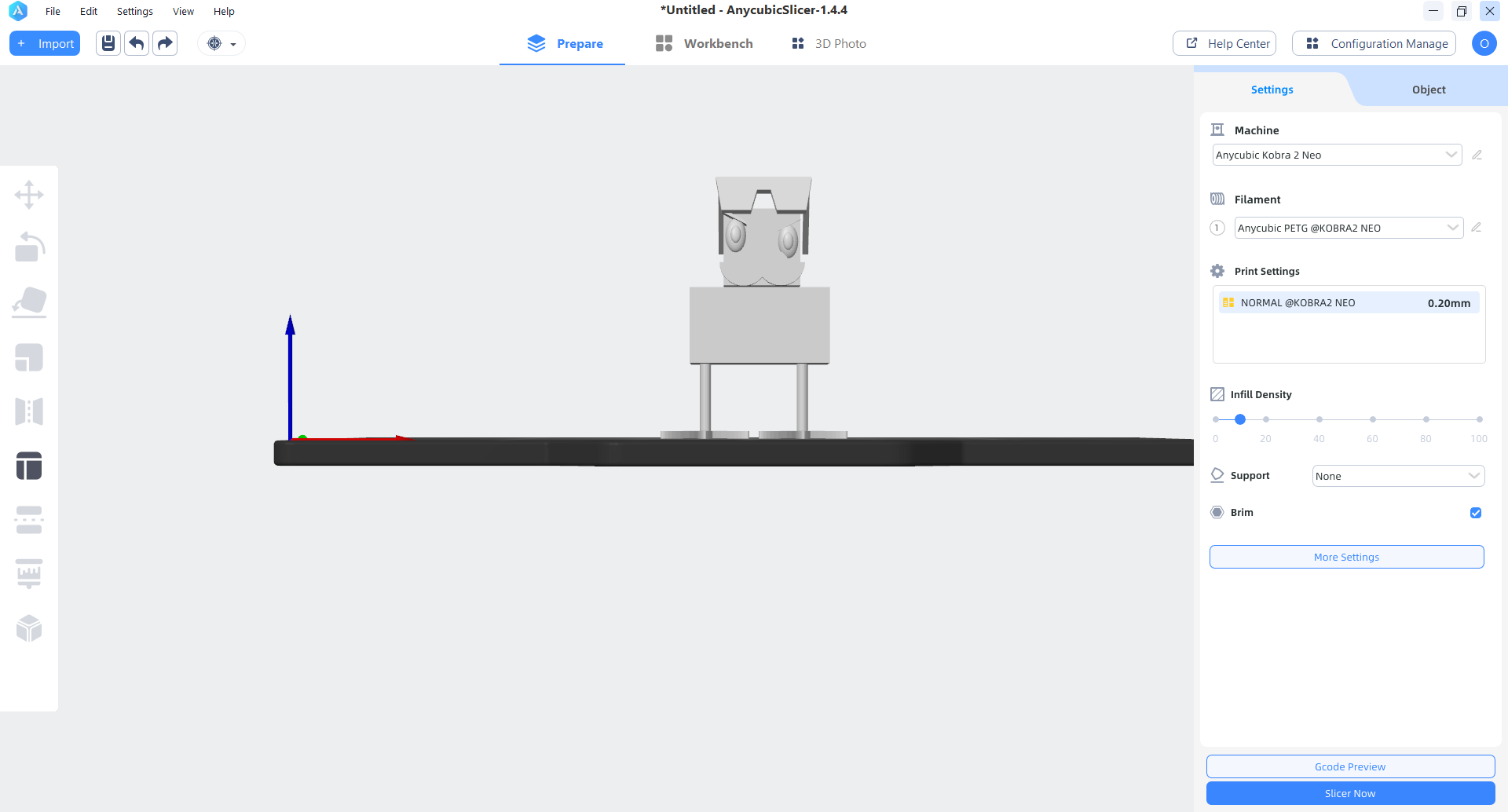The height and width of the screenshot is (812, 1508).
Task: Click the Slicer Now button
Action: coord(1350,793)
